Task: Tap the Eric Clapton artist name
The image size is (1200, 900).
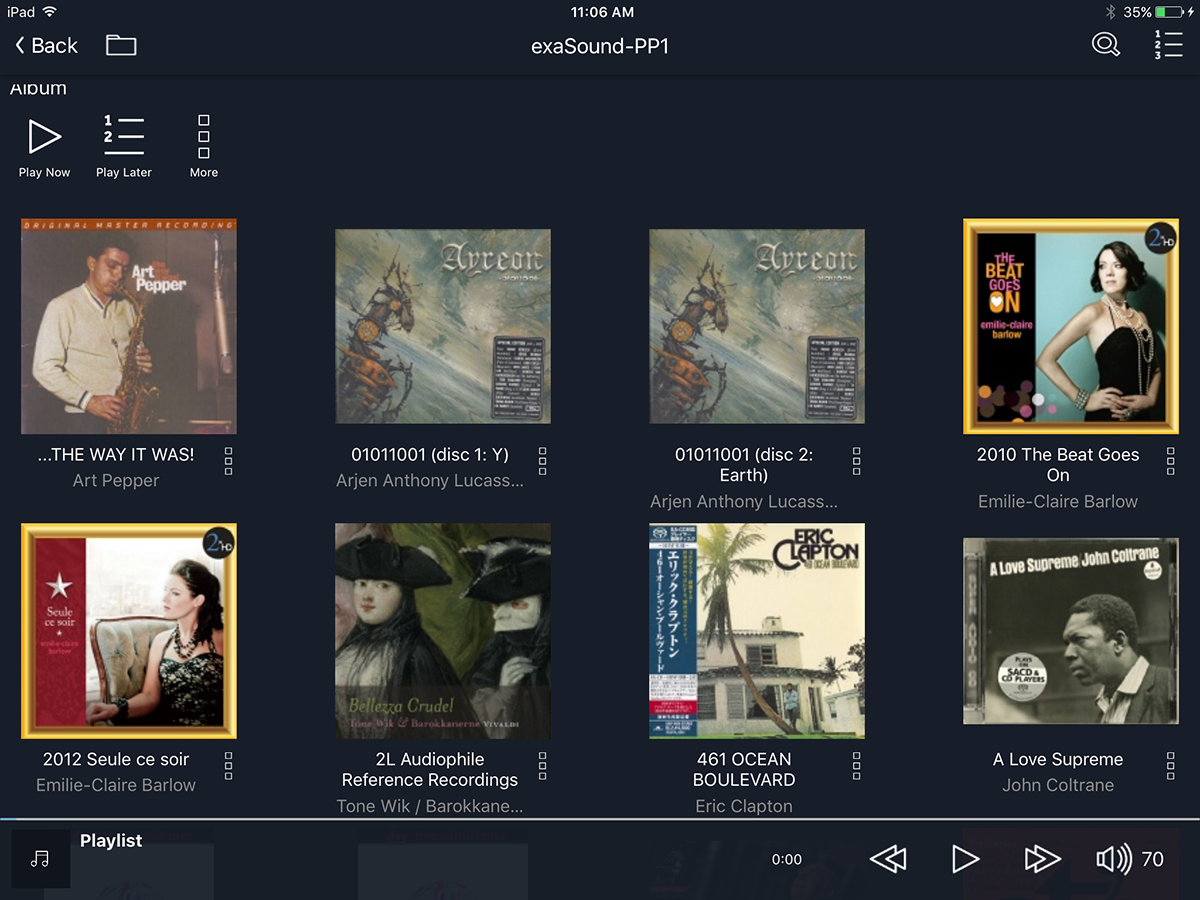Action: 744,806
